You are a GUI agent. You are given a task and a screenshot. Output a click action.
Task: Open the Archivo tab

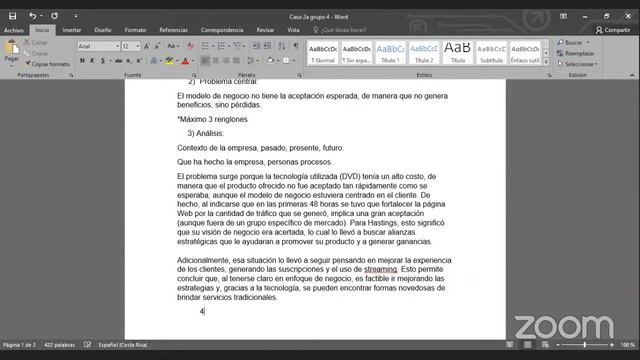point(13,30)
